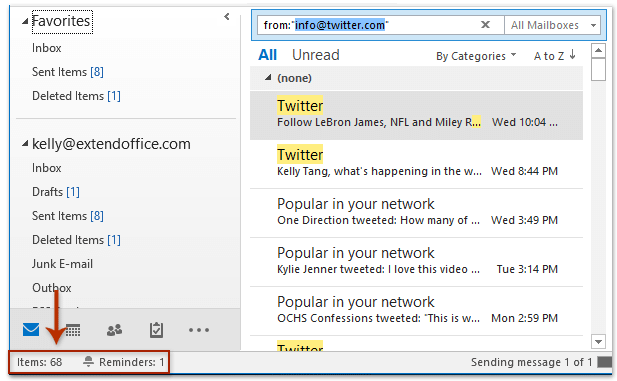The width and height of the screenshot is (617, 381).
Task: Open Twitter email to Kelly Tang
Action: 416,164
